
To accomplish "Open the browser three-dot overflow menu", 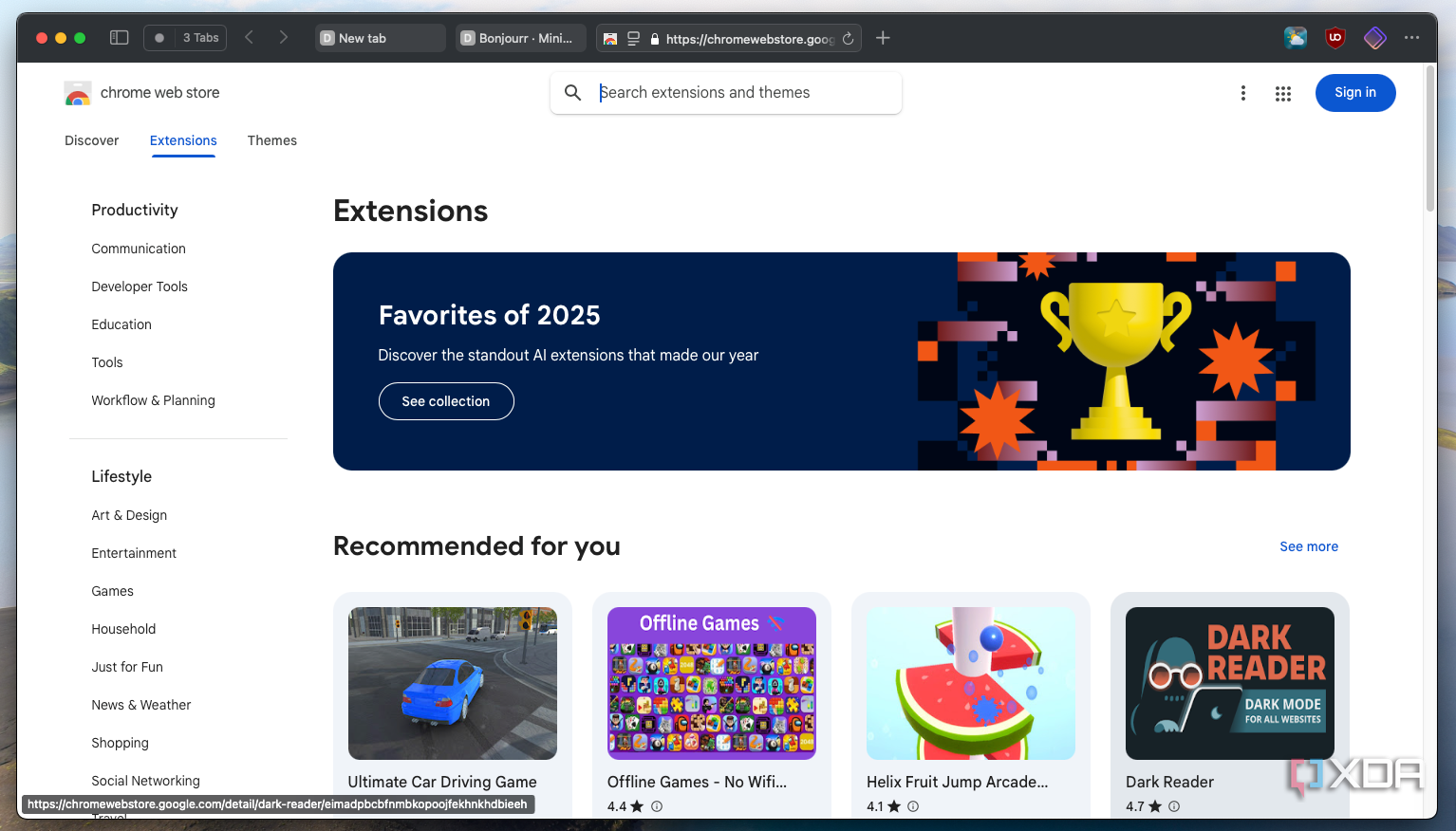I will coord(1412,38).
